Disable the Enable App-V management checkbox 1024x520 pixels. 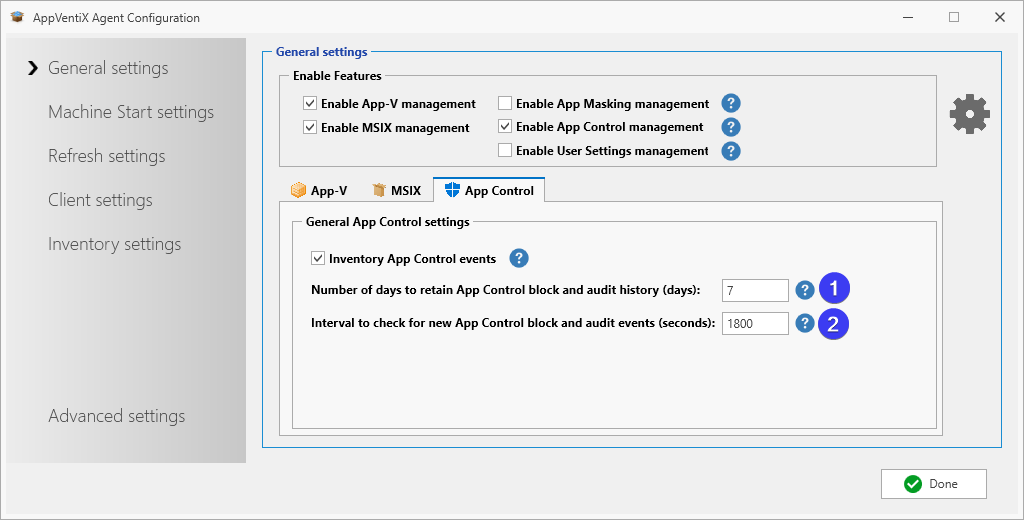(310, 103)
